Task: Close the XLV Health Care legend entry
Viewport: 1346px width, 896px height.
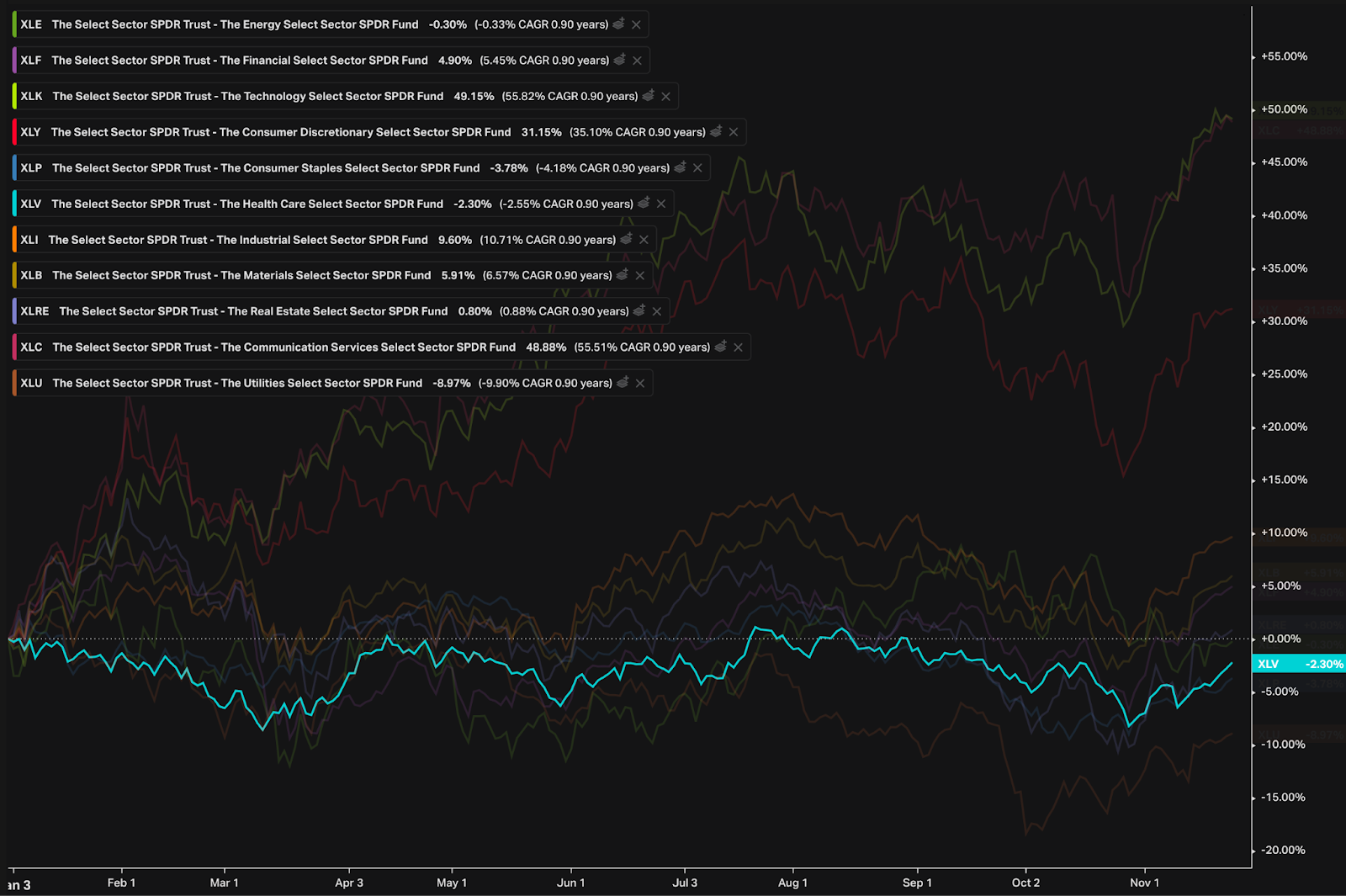Action: tap(661, 204)
